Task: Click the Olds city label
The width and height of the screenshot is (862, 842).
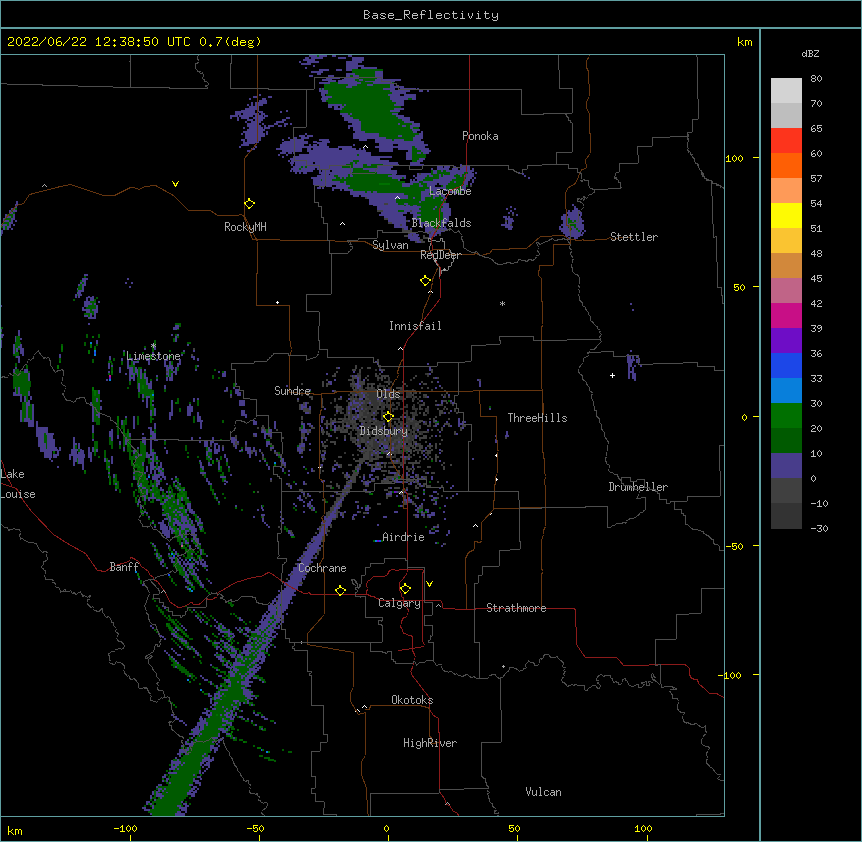Action: 388,394
